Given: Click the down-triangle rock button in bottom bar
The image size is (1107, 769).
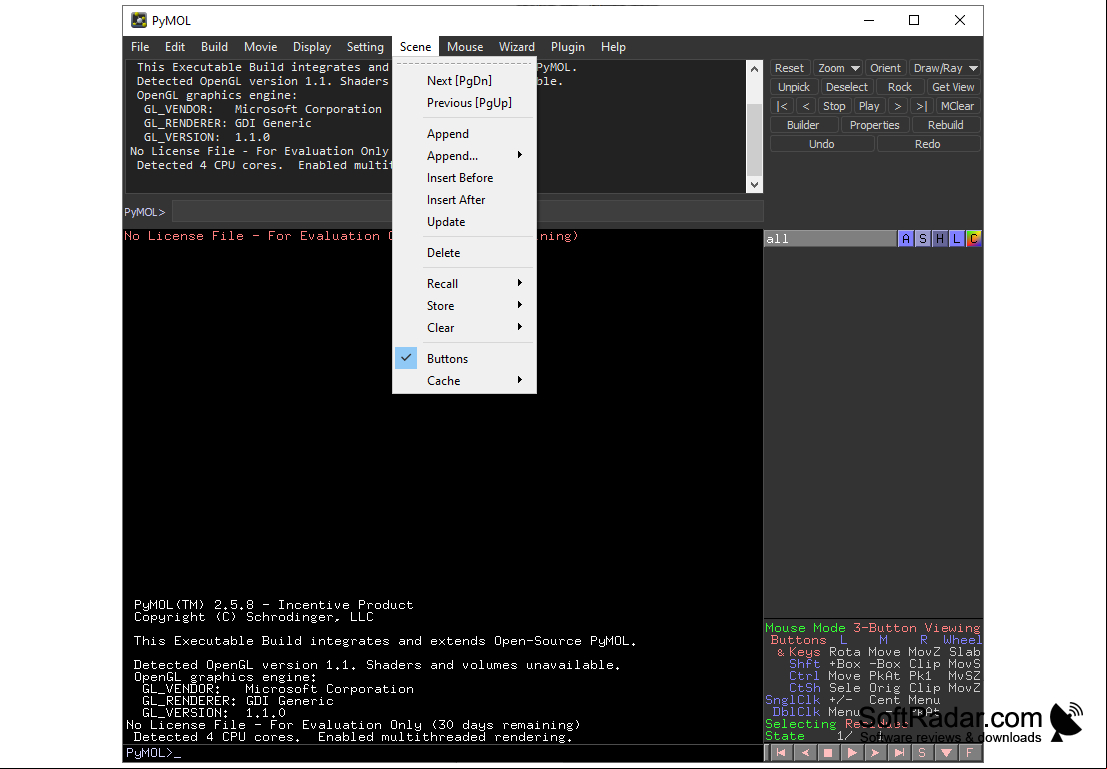Looking at the screenshot, I should (x=946, y=753).
